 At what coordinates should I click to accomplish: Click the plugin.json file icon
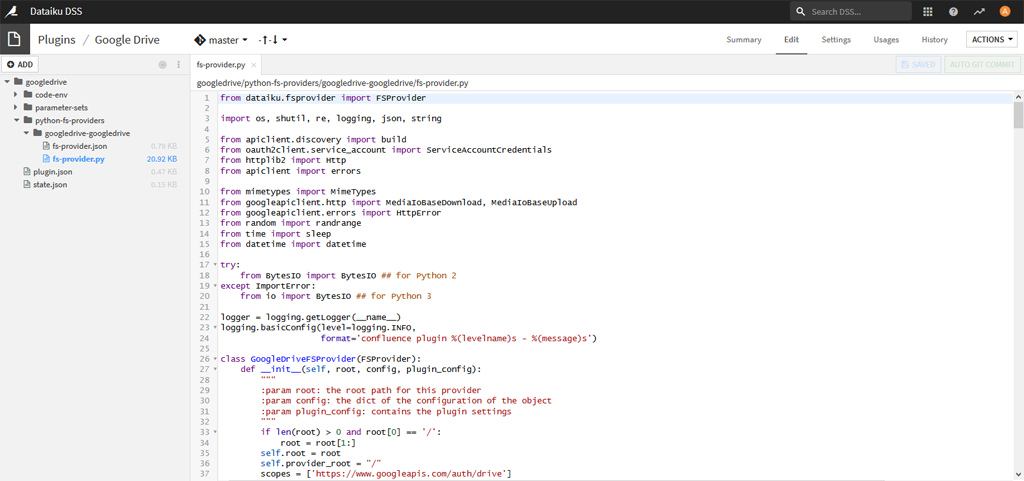click(x=27, y=172)
